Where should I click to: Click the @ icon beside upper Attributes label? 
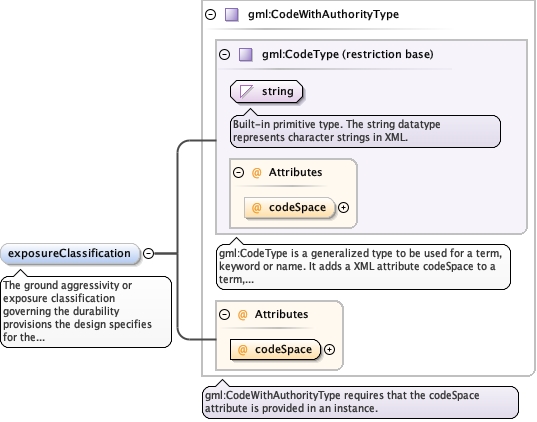click(256, 172)
